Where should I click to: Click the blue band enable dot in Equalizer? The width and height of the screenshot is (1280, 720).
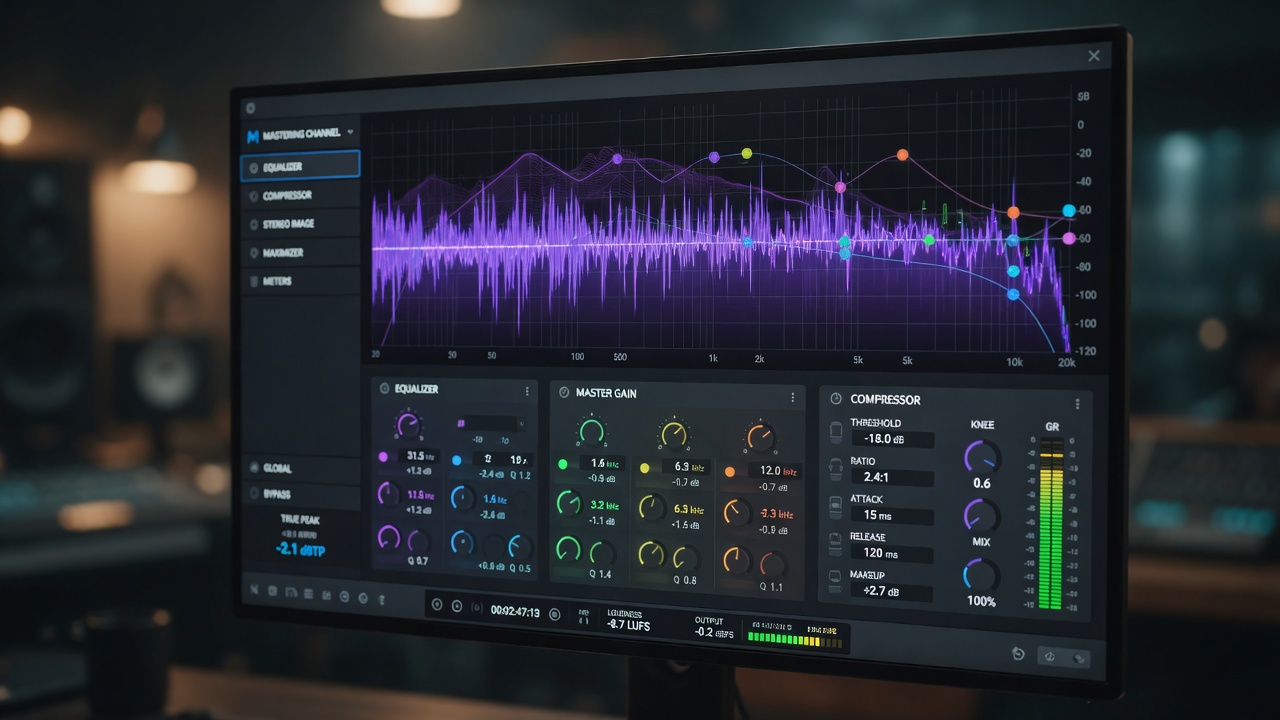pos(456,460)
